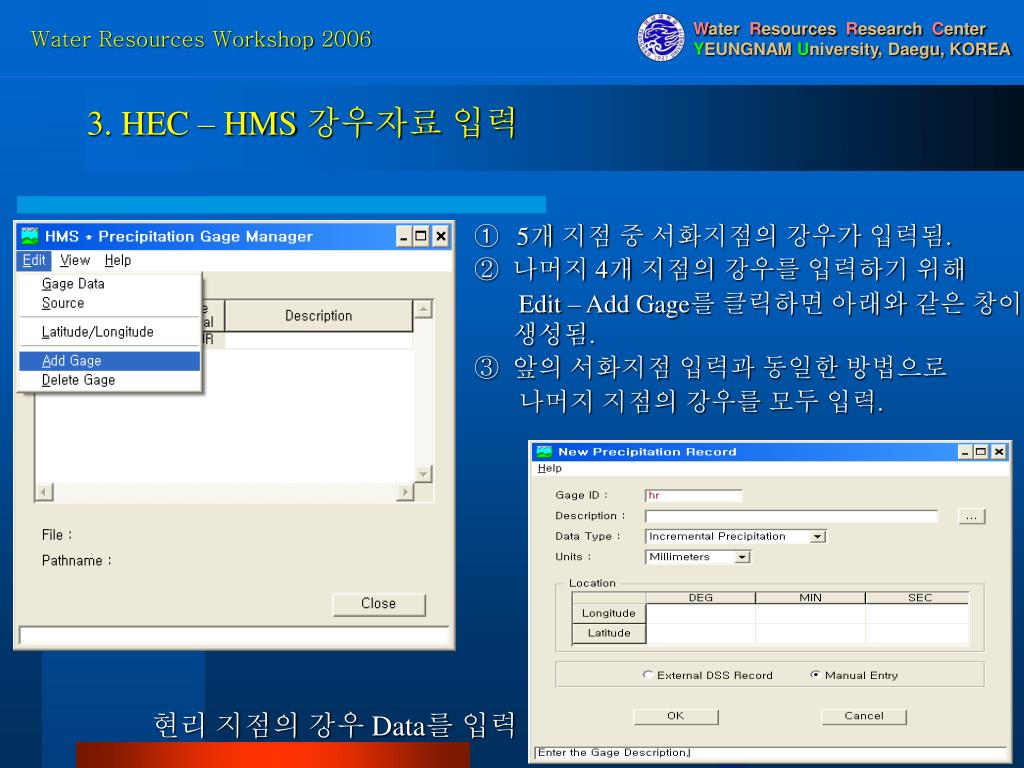The height and width of the screenshot is (768, 1024).
Task: Click Latitude SEC cell
Action: click(x=918, y=633)
